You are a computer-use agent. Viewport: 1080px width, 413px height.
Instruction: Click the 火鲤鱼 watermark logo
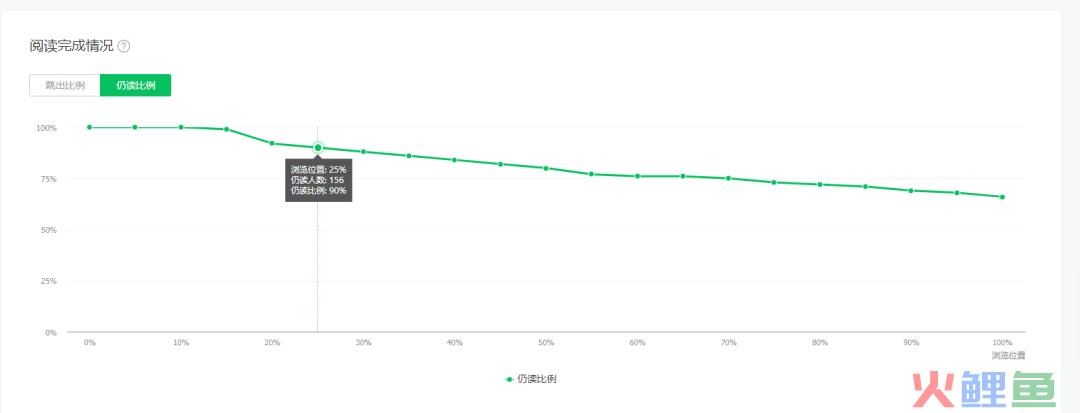(984, 390)
